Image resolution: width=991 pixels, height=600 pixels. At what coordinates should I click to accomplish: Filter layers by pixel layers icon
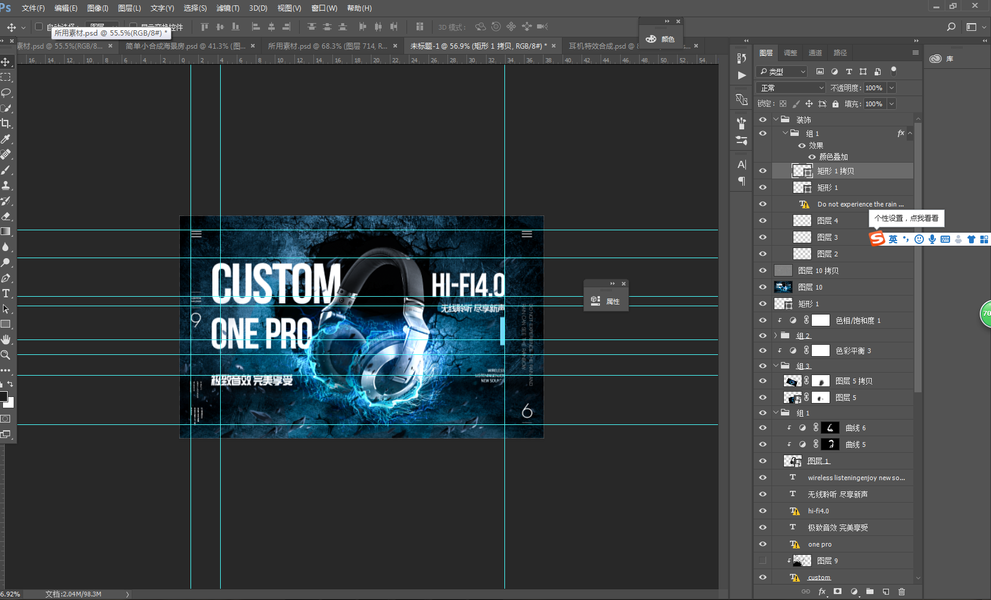[x=820, y=71]
